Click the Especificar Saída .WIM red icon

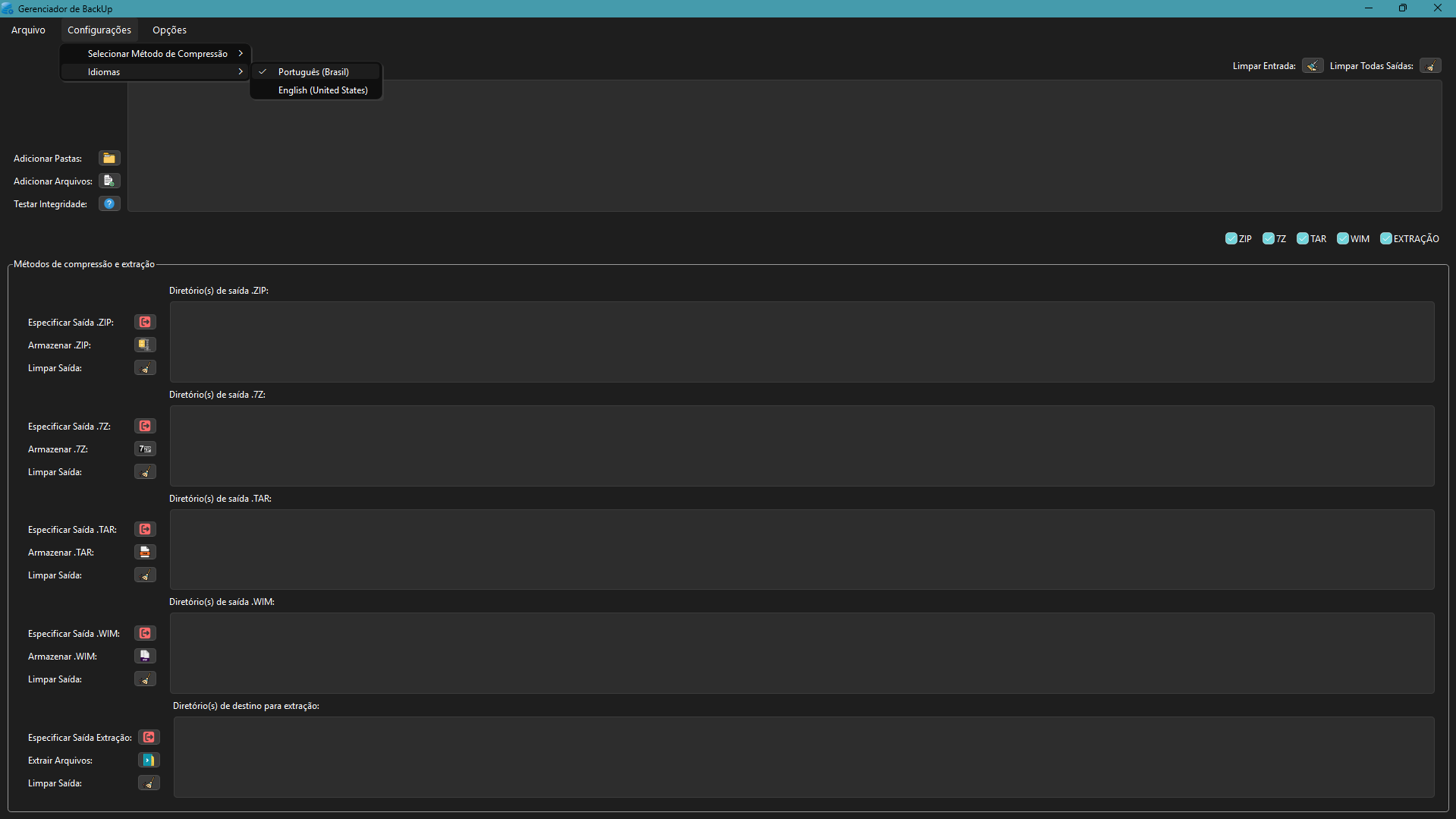pyautogui.click(x=145, y=633)
